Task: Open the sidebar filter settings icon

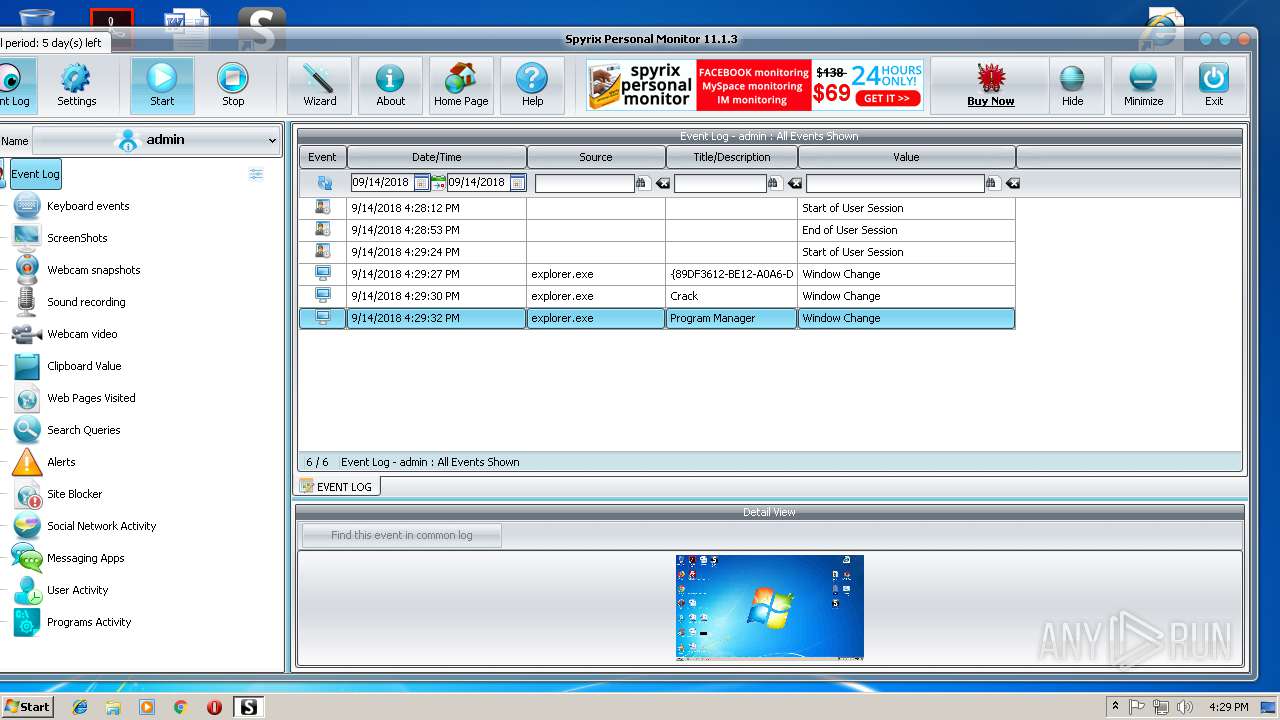Action: pyautogui.click(x=256, y=174)
